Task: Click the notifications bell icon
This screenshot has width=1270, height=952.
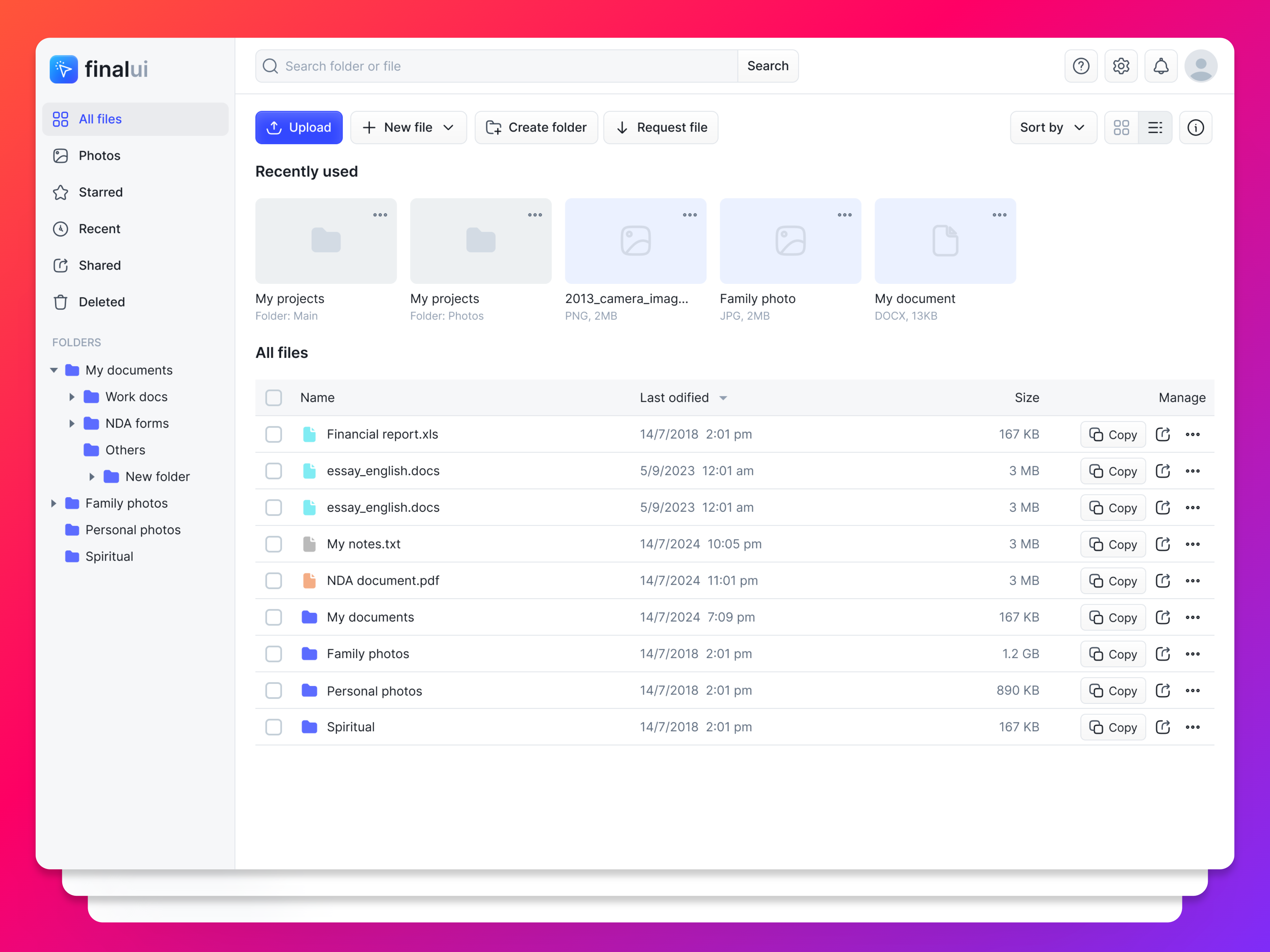Action: 1161,66
